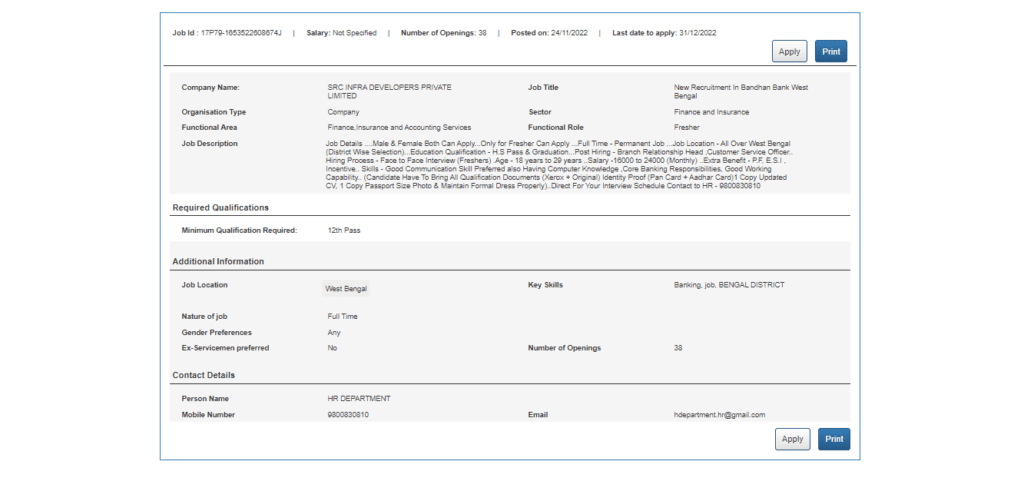Click the email hdepartment.hr@gmail.com
This screenshot has width=1024, height=491.
click(x=720, y=415)
